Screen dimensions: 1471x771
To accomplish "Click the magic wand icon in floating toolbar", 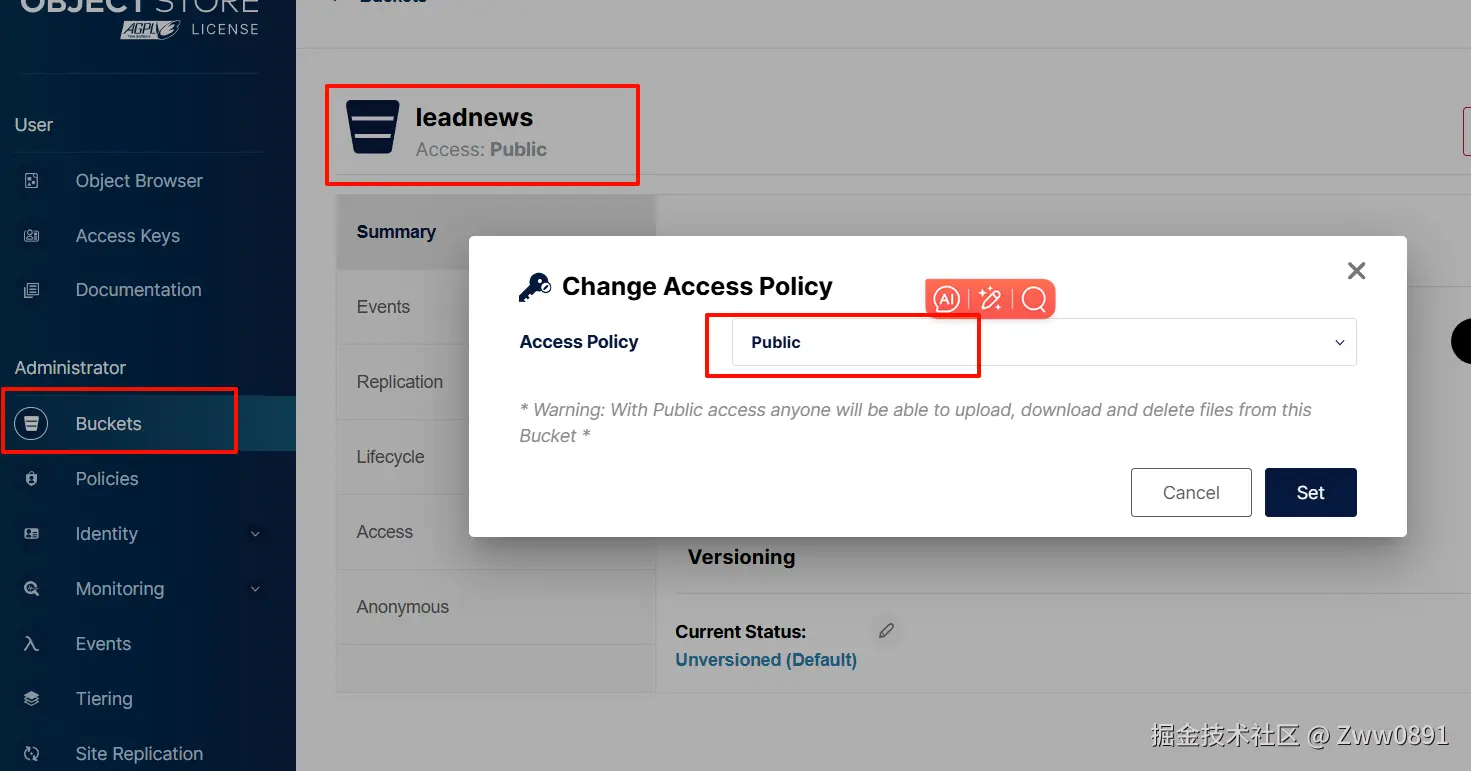I will click(x=991, y=299).
